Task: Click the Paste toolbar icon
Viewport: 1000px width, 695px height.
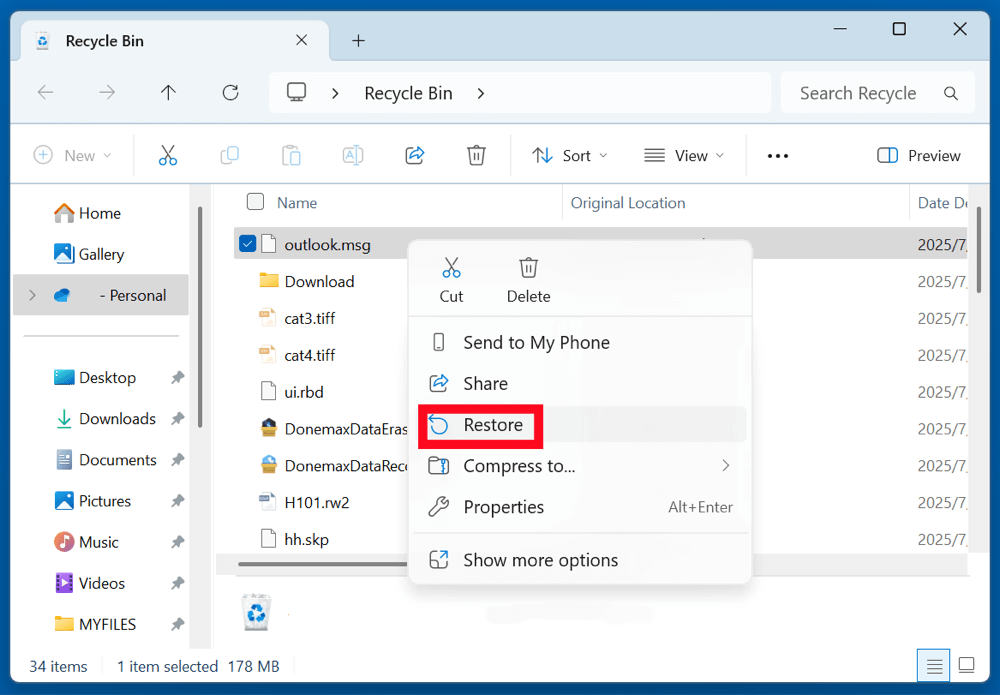Action: click(x=291, y=155)
